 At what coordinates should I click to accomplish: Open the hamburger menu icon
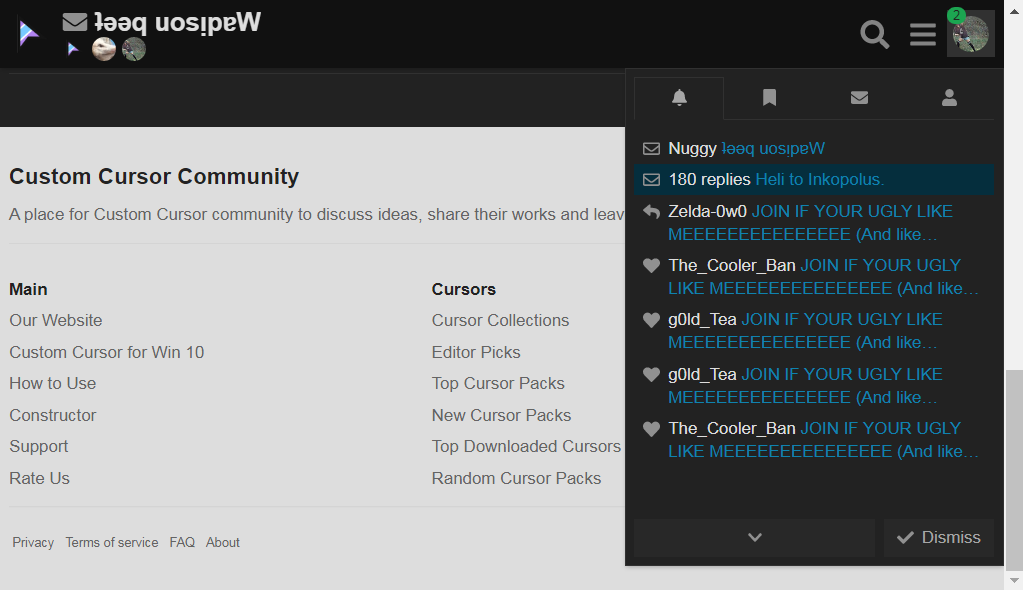922,34
